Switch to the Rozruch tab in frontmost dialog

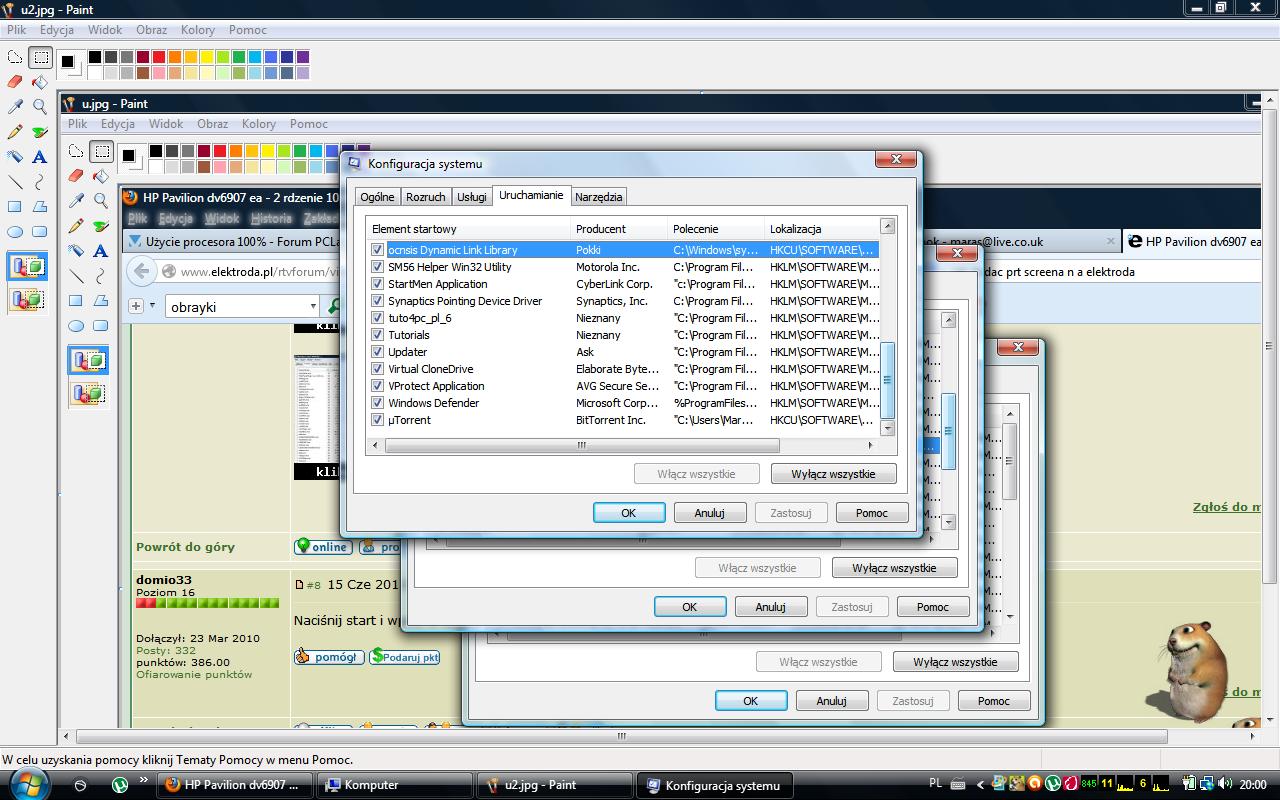(x=426, y=197)
